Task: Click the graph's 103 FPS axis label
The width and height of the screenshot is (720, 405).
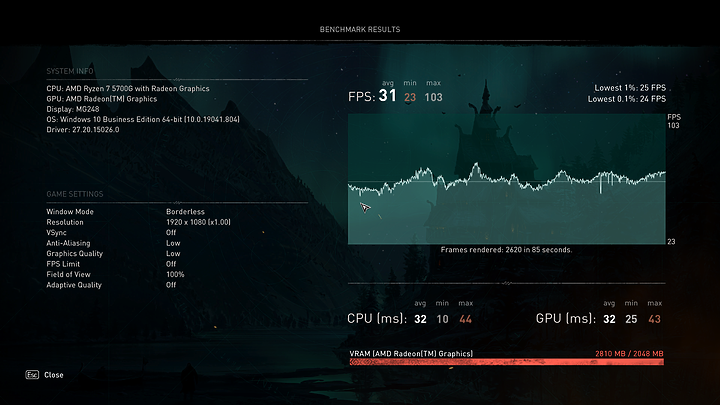Action: tap(673, 125)
